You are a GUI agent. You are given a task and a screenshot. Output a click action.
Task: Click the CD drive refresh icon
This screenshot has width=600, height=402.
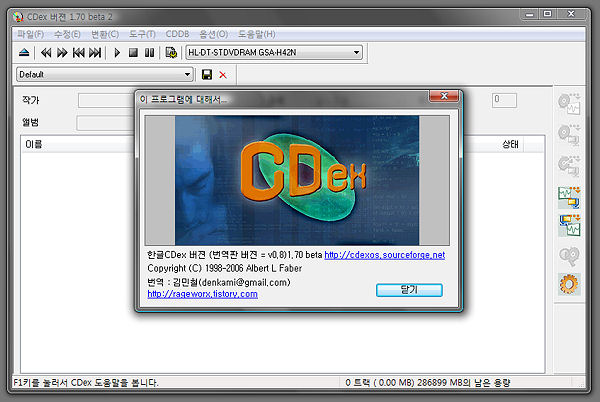pos(171,52)
